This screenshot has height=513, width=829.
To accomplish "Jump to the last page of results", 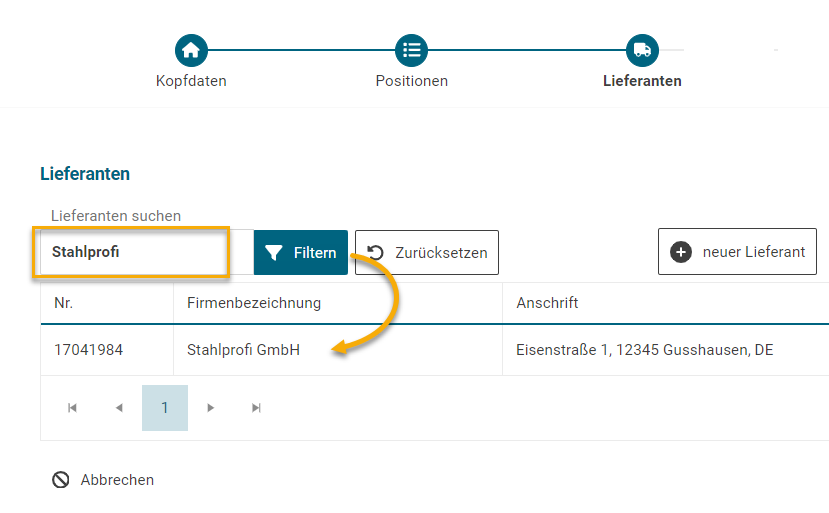I will click(x=257, y=408).
